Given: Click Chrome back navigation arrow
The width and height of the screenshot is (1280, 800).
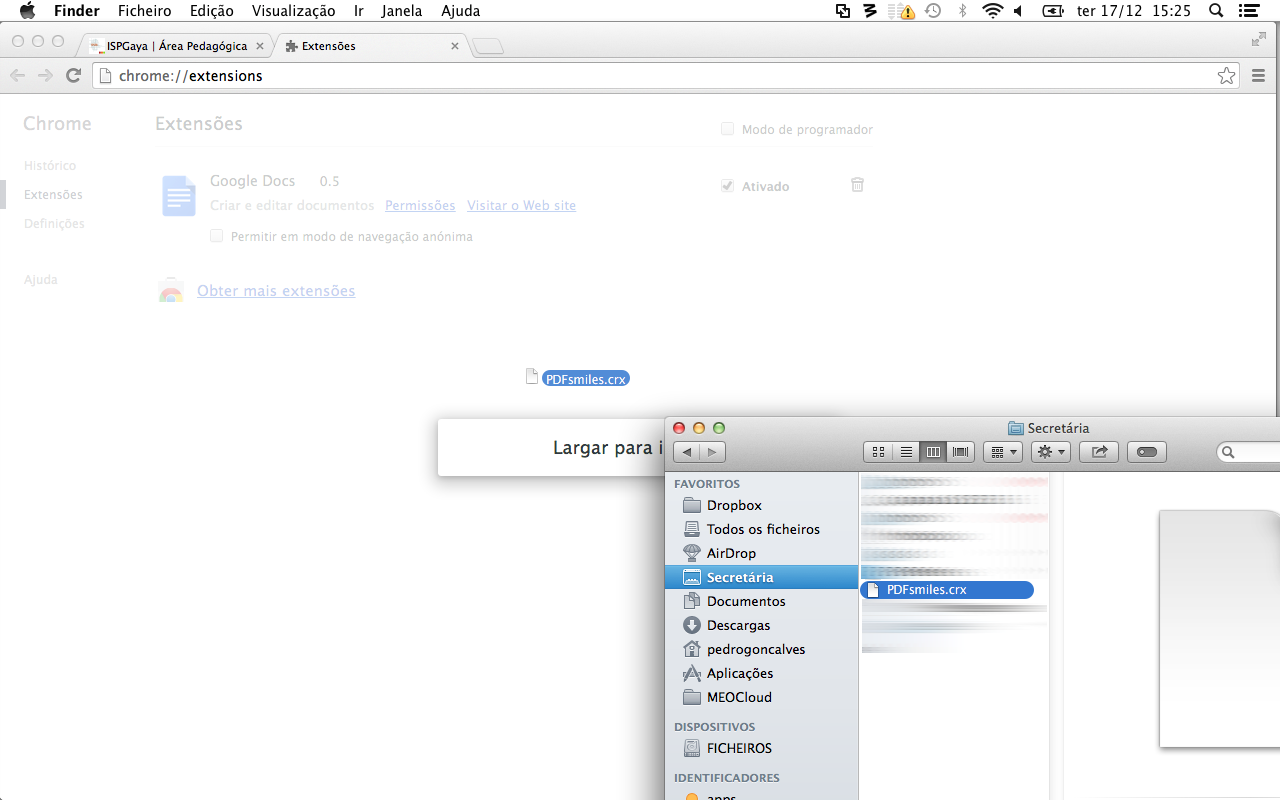Looking at the screenshot, I should click(x=17, y=76).
